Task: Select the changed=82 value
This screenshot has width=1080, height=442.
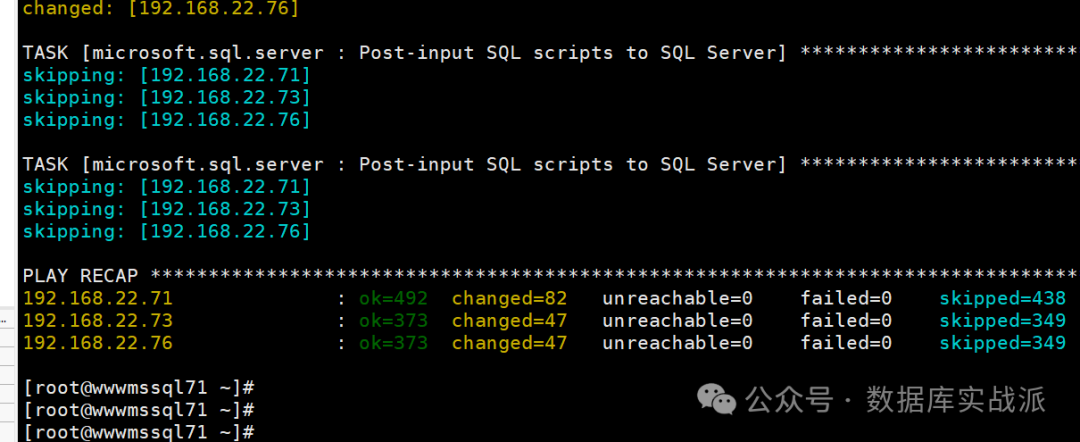Action: 509,298
